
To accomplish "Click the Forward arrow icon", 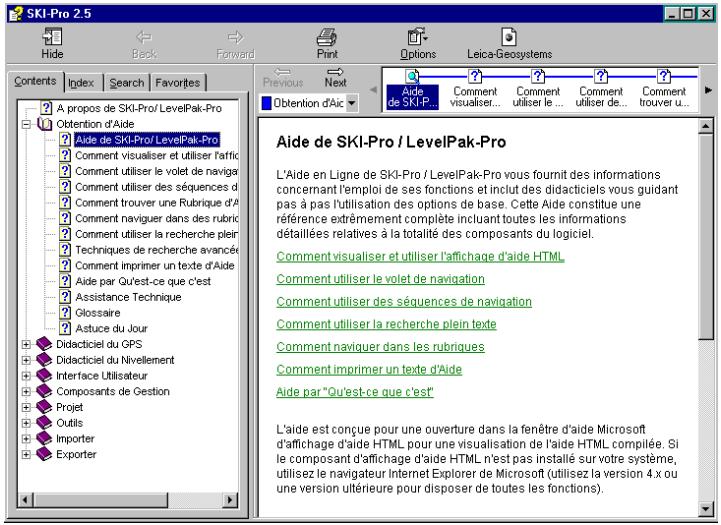I will coord(235,37).
